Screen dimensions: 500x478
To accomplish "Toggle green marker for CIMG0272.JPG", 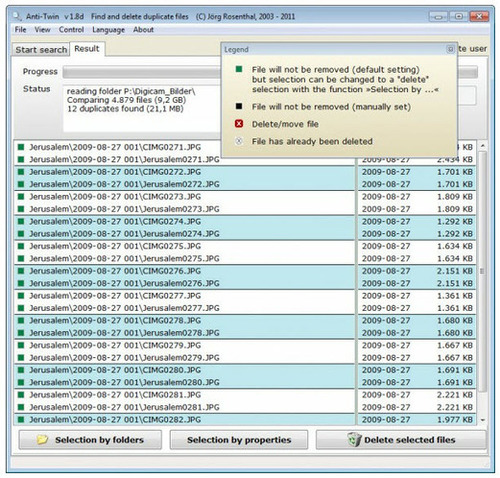I will pyautogui.click(x=21, y=172).
